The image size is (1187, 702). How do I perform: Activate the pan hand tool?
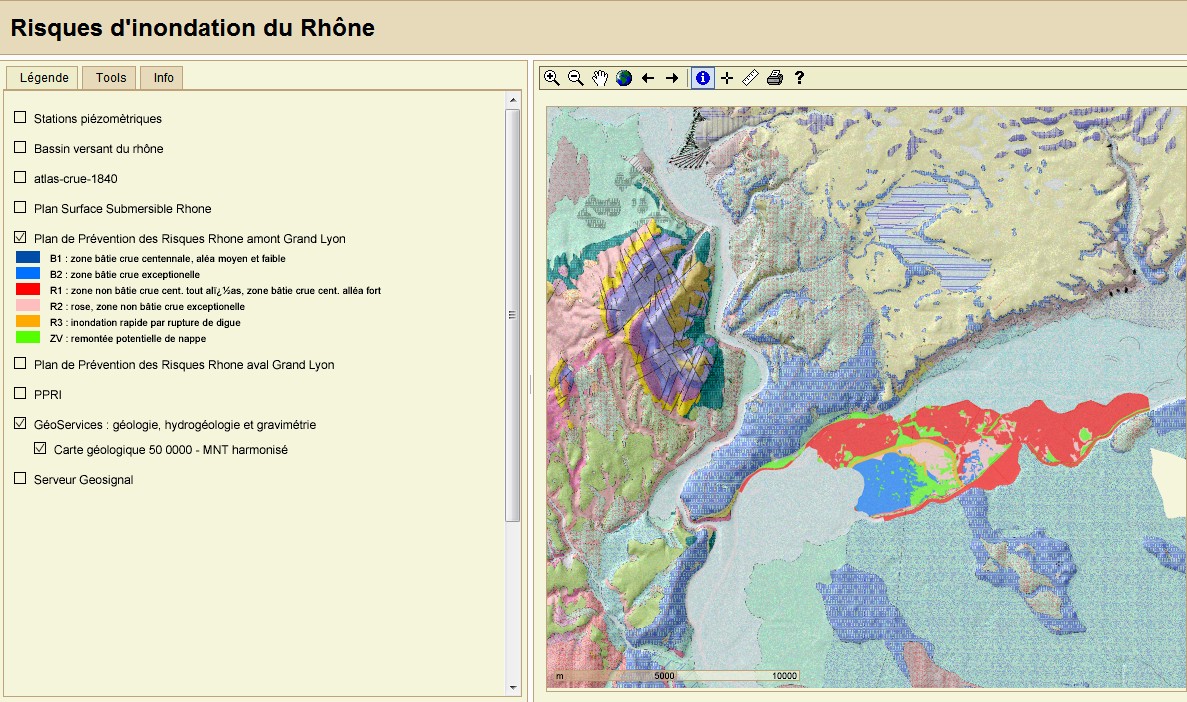point(600,78)
